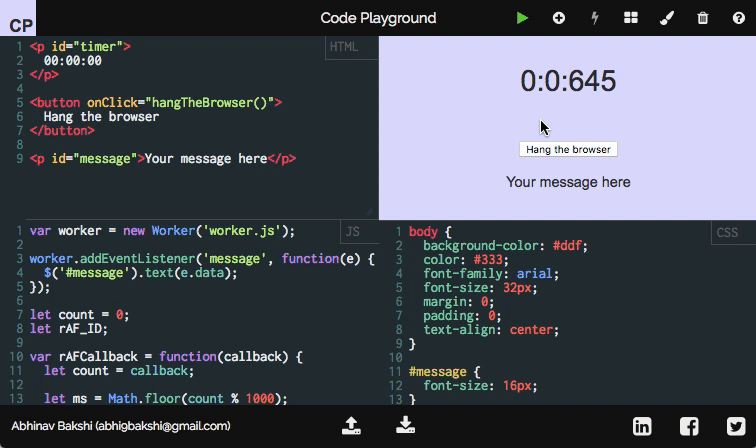Click the 'var worker = new Worker' line
The height and width of the screenshot is (448, 756).
[x=162, y=231]
